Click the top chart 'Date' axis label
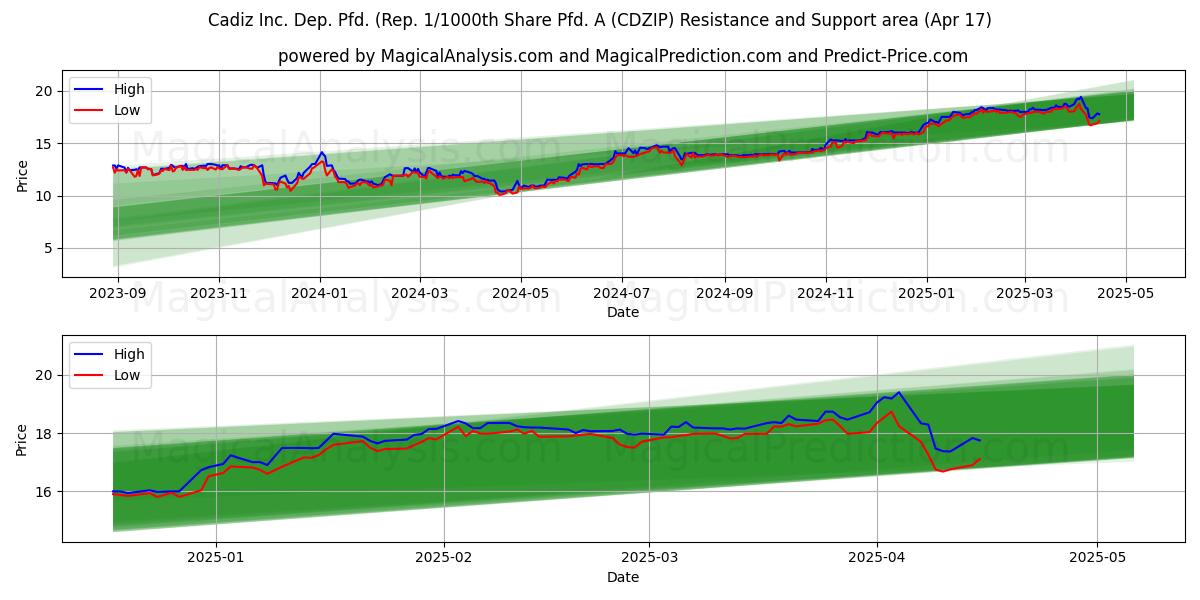Screen dimensions: 1200x600 point(622,312)
